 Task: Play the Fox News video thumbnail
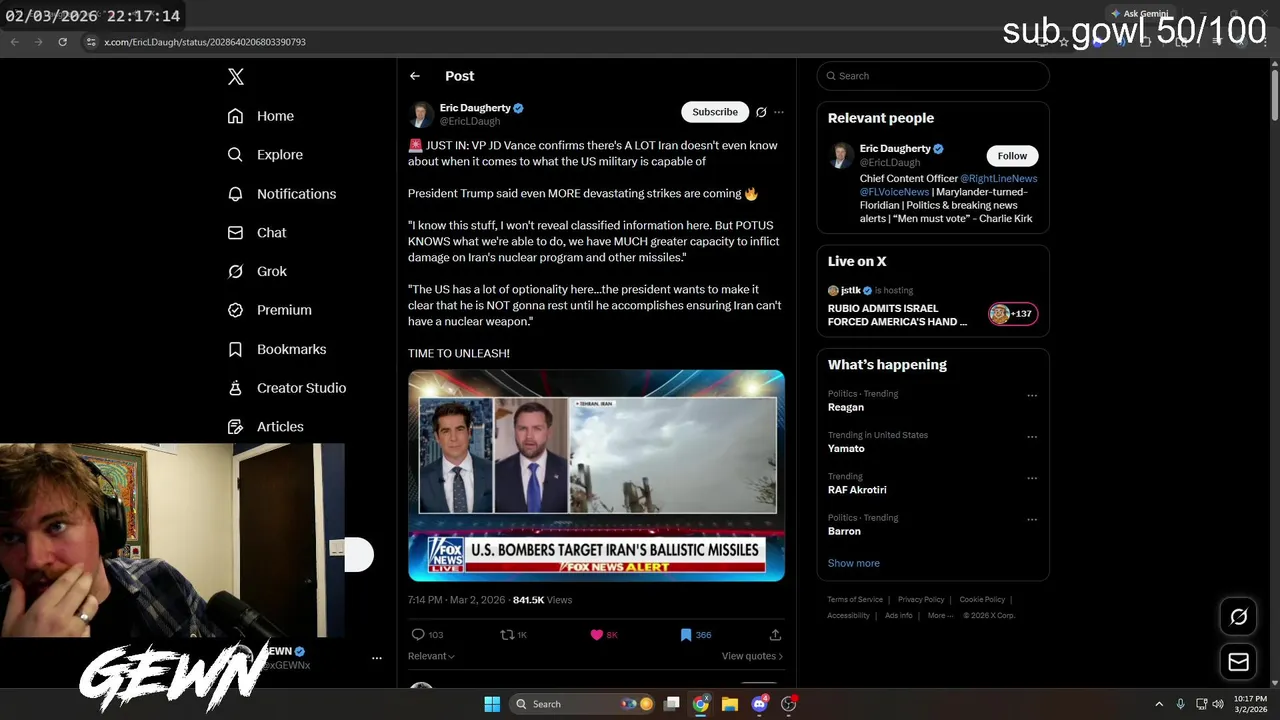pyautogui.click(x=596, y=476)
